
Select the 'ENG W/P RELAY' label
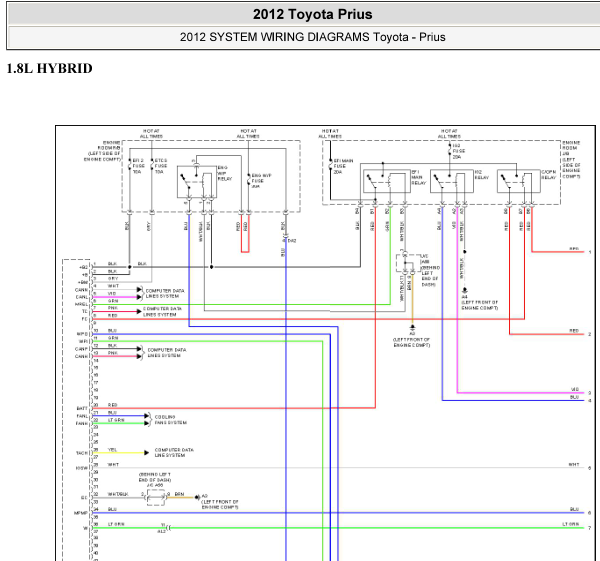(x=225, y=173)
